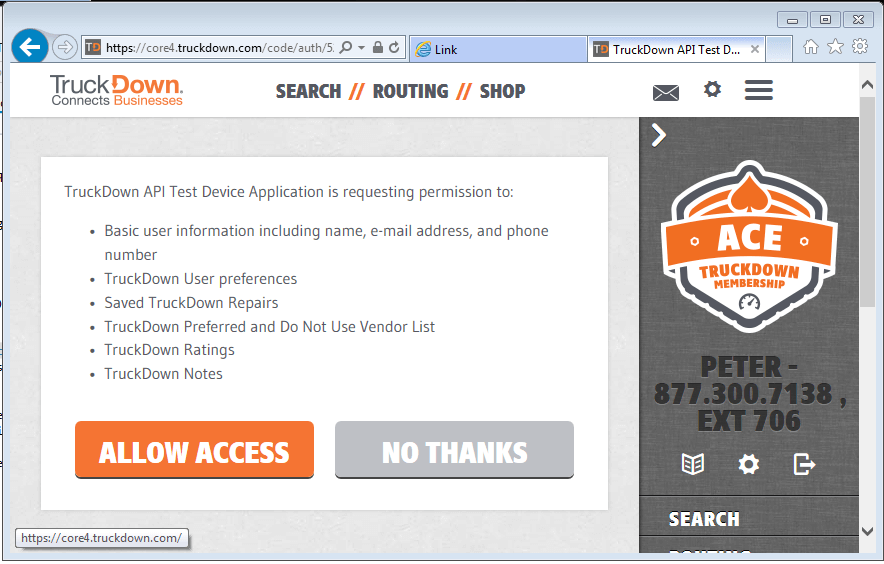Click the browser Back arrow button
The image size is (884, 564).
point(29,47)
